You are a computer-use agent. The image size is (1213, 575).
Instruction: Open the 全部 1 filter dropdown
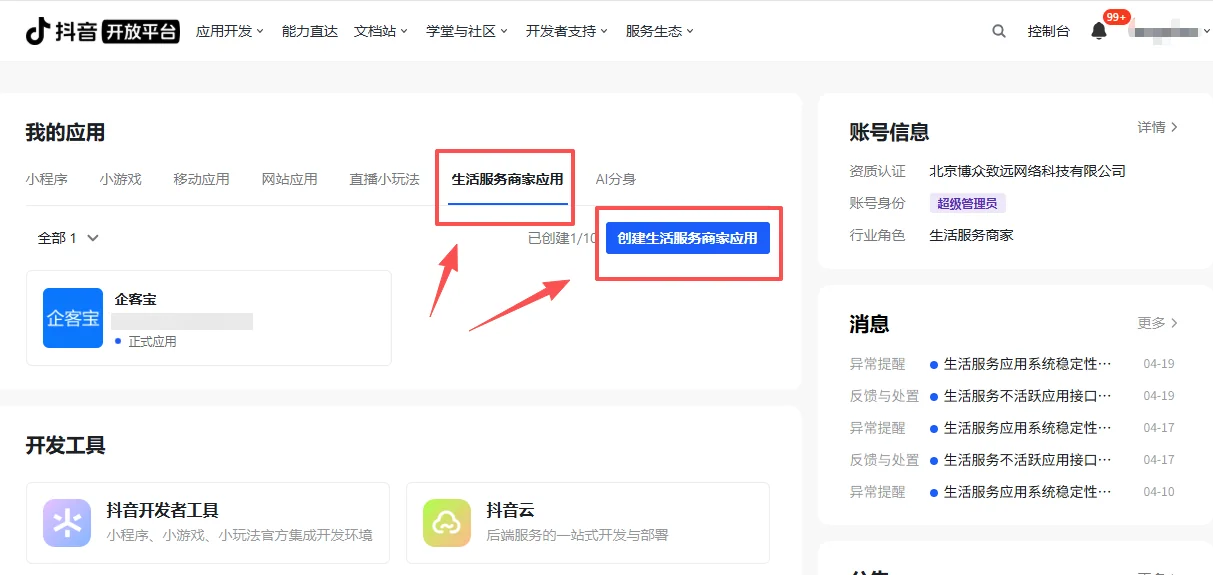[x=68, y=238]
